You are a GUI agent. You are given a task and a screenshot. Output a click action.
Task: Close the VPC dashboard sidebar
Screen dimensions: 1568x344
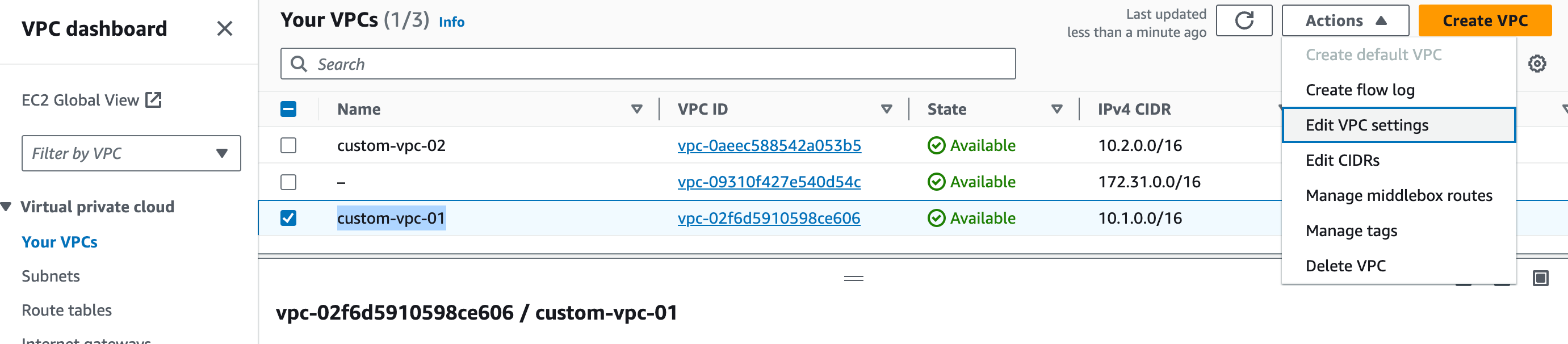point(225,28)
